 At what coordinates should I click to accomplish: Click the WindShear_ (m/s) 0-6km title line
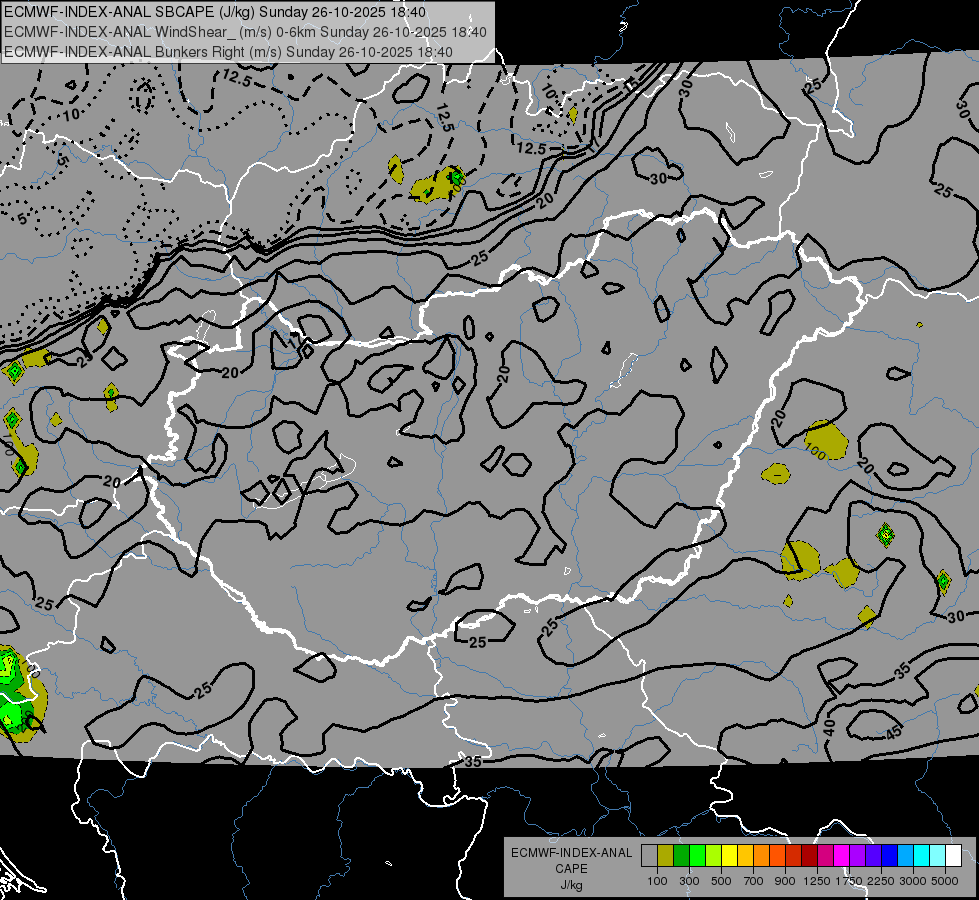(x=245, y=32)
